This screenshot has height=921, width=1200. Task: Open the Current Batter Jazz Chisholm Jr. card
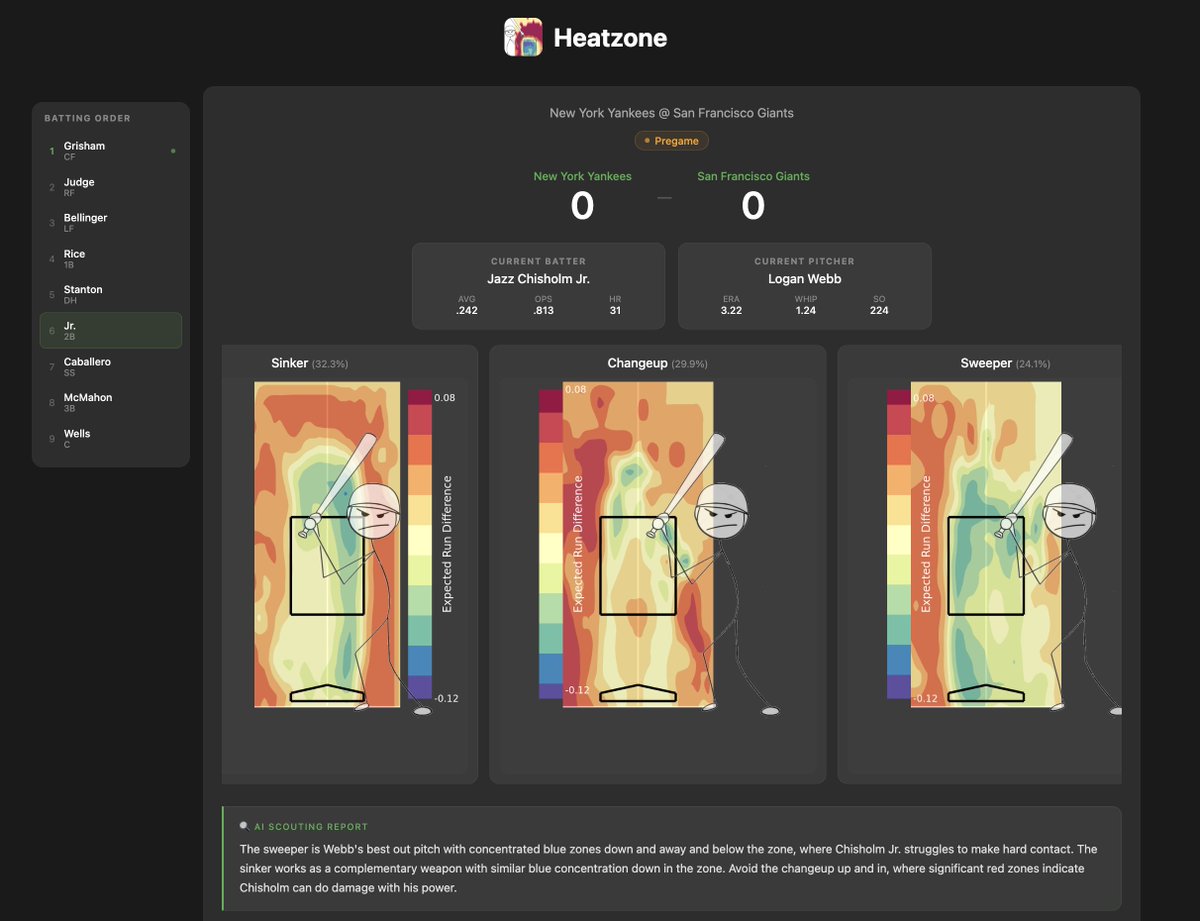pos(538,286)
